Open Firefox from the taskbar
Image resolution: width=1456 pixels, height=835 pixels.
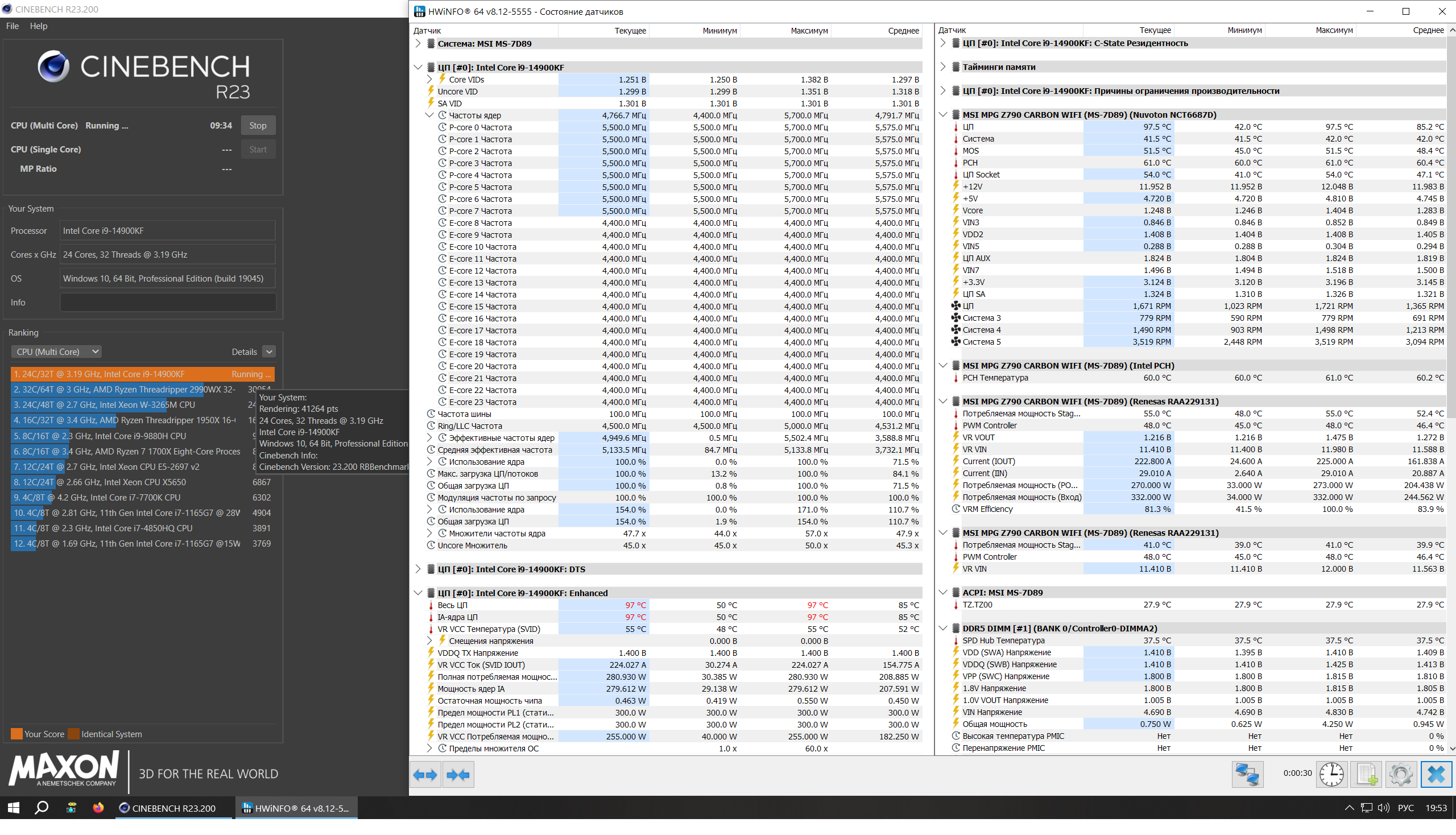(98, 808)
